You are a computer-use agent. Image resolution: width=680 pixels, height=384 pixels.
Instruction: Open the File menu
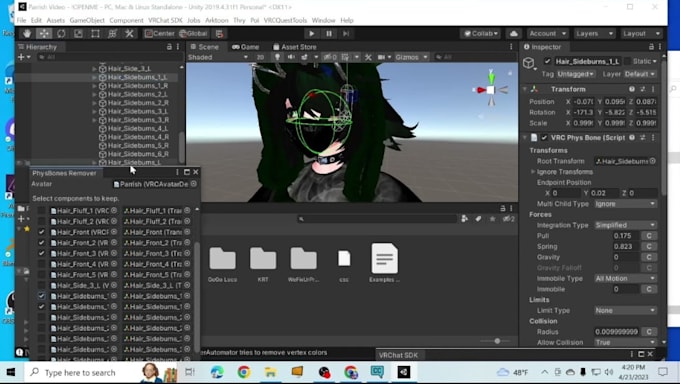(22, 20)
